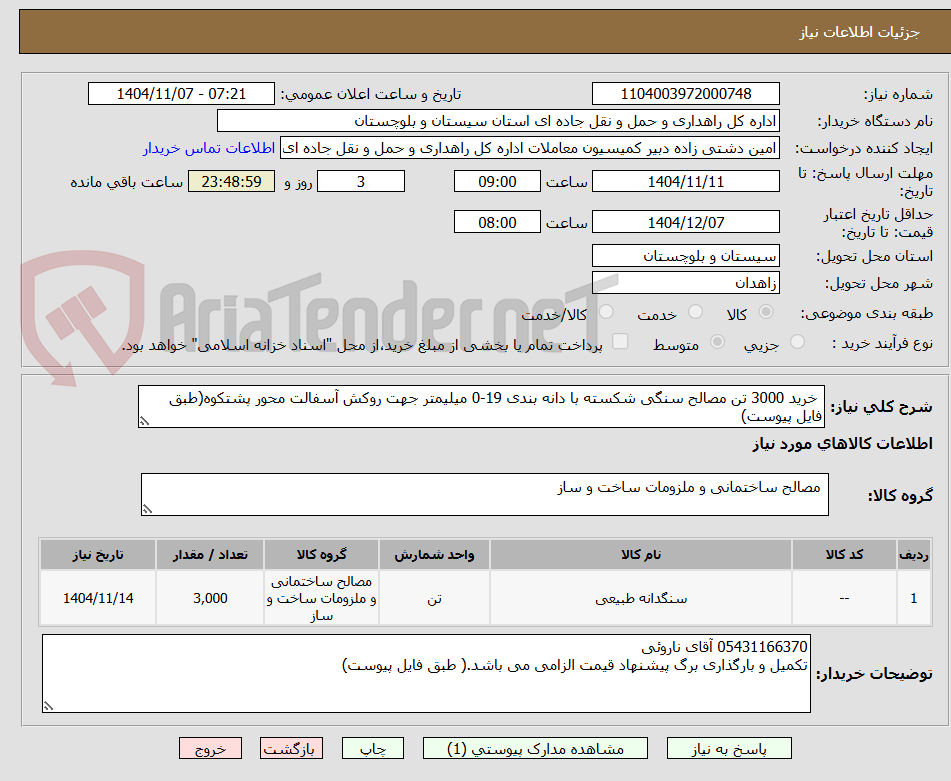
Task: Toggle the اسناد خزانه اسلامی payment checkbox
Action: (x=620, y=341)
